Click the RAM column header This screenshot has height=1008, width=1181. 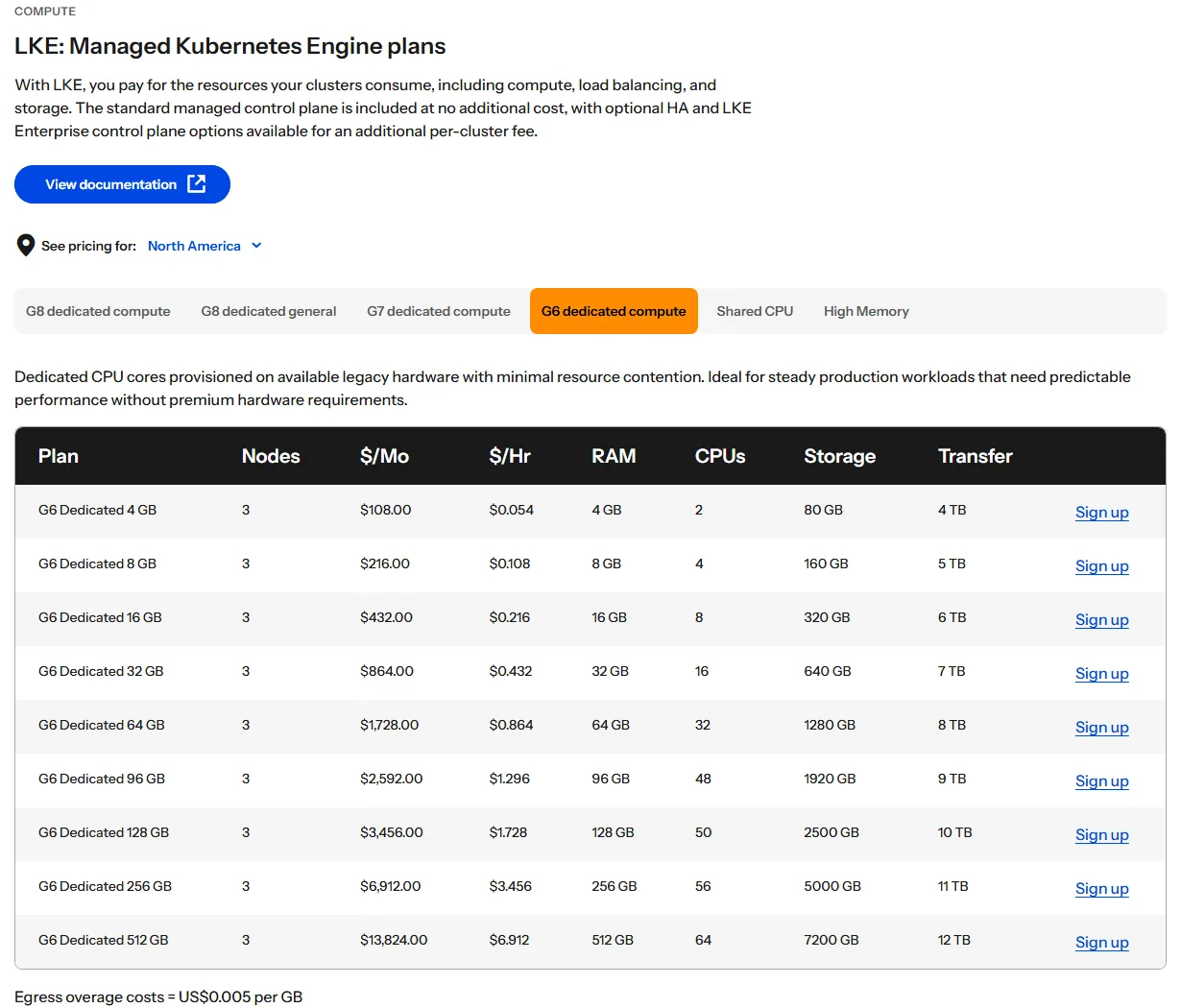click(x=614, y=456)
